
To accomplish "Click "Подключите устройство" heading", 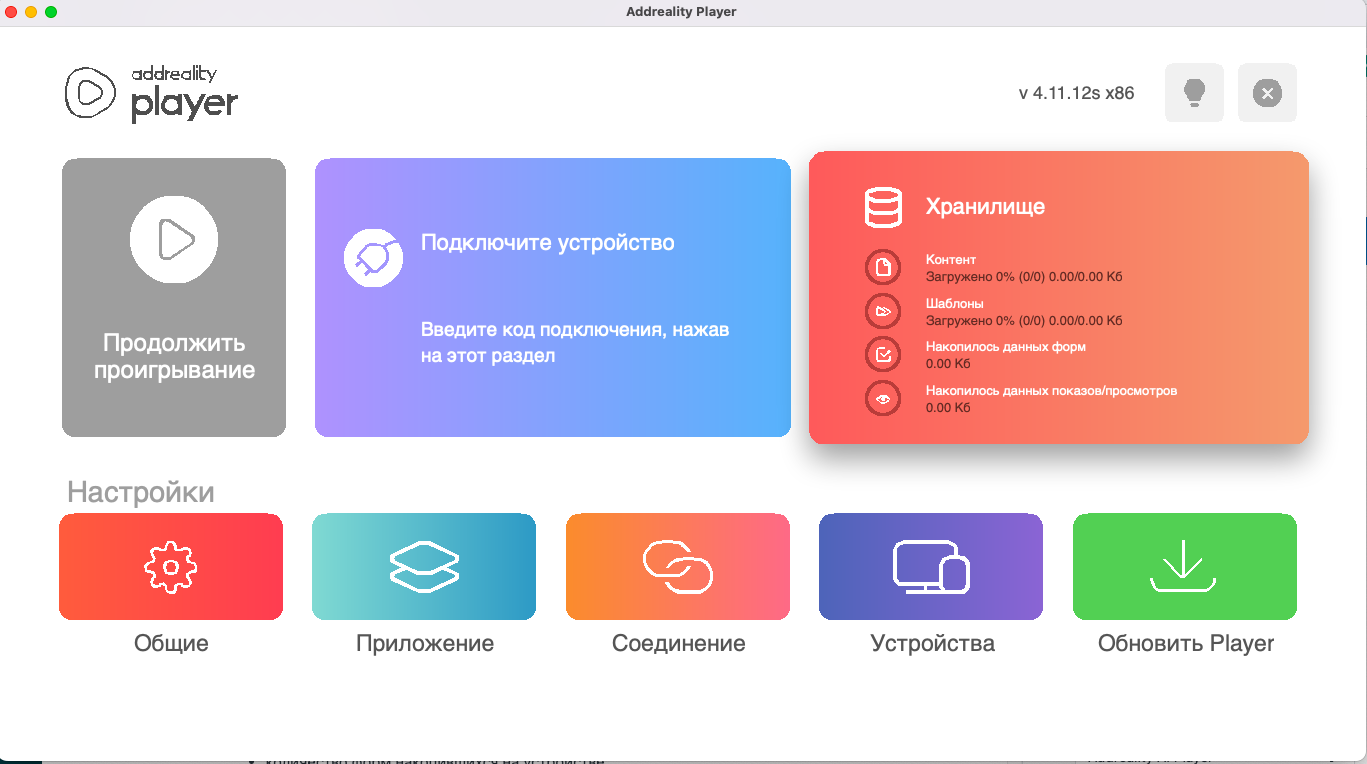I will coord(547,243).
